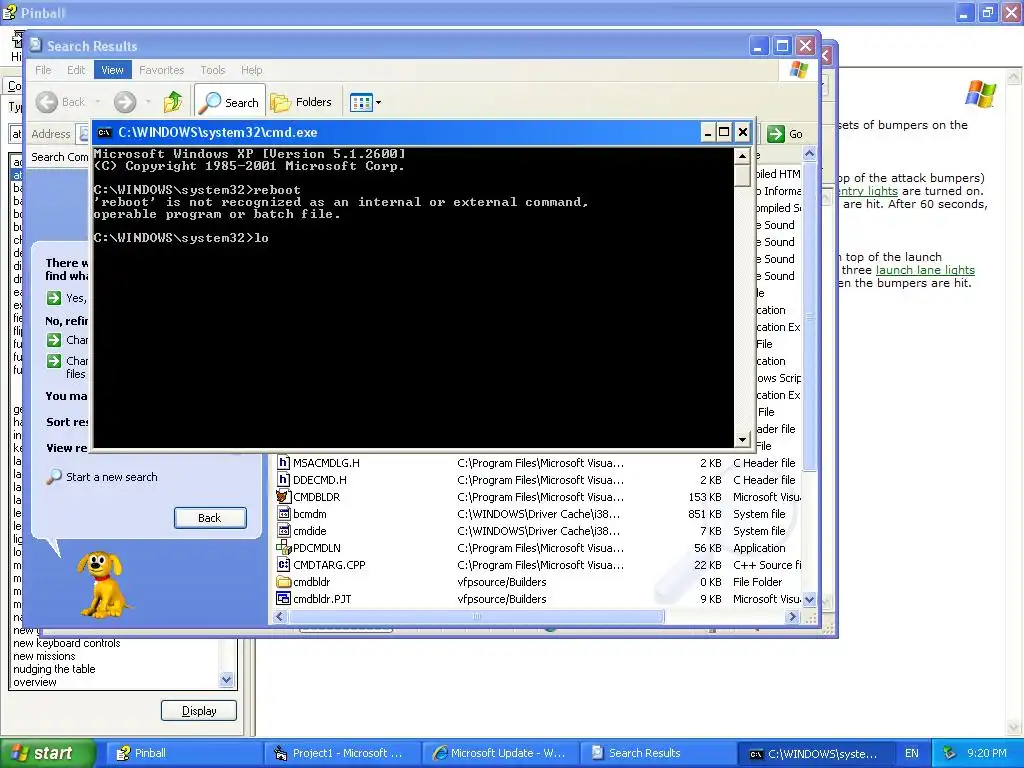1024x768 pixels.
Task: Select the DDECMD.H file icon
Action: [283, 480]
